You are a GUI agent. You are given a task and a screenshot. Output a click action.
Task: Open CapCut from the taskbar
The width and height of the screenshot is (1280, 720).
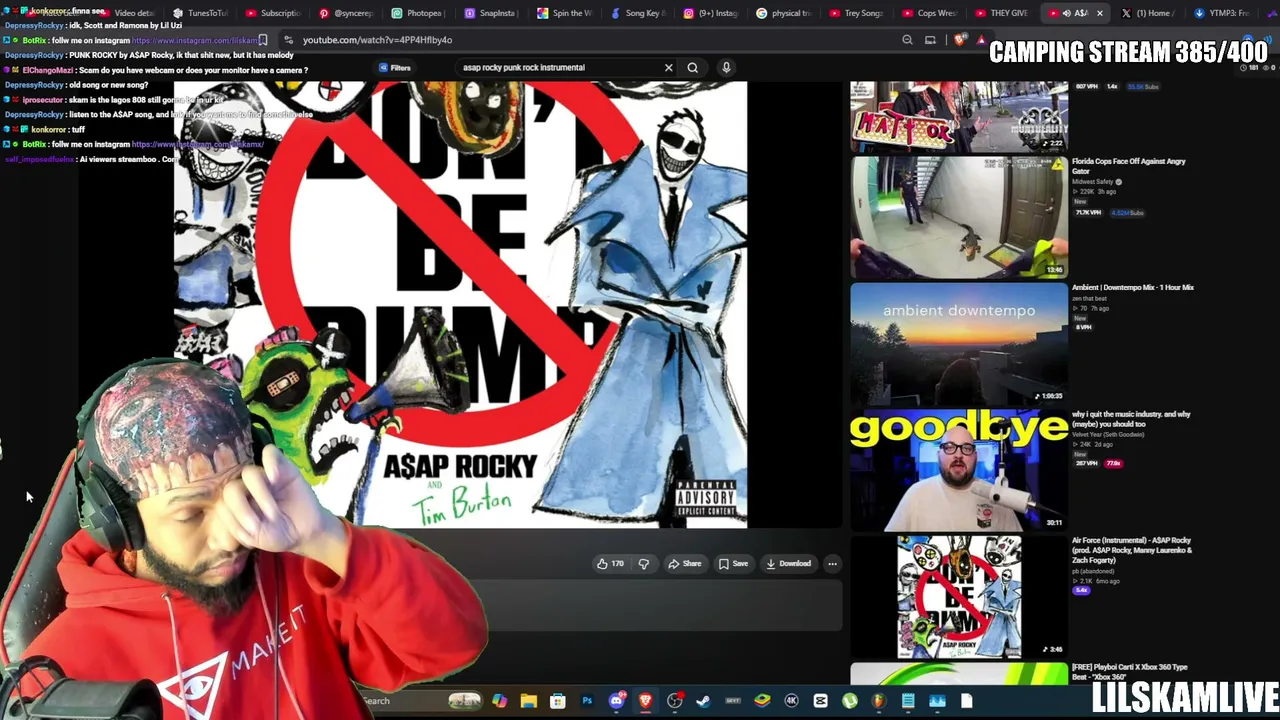(820, 701)
